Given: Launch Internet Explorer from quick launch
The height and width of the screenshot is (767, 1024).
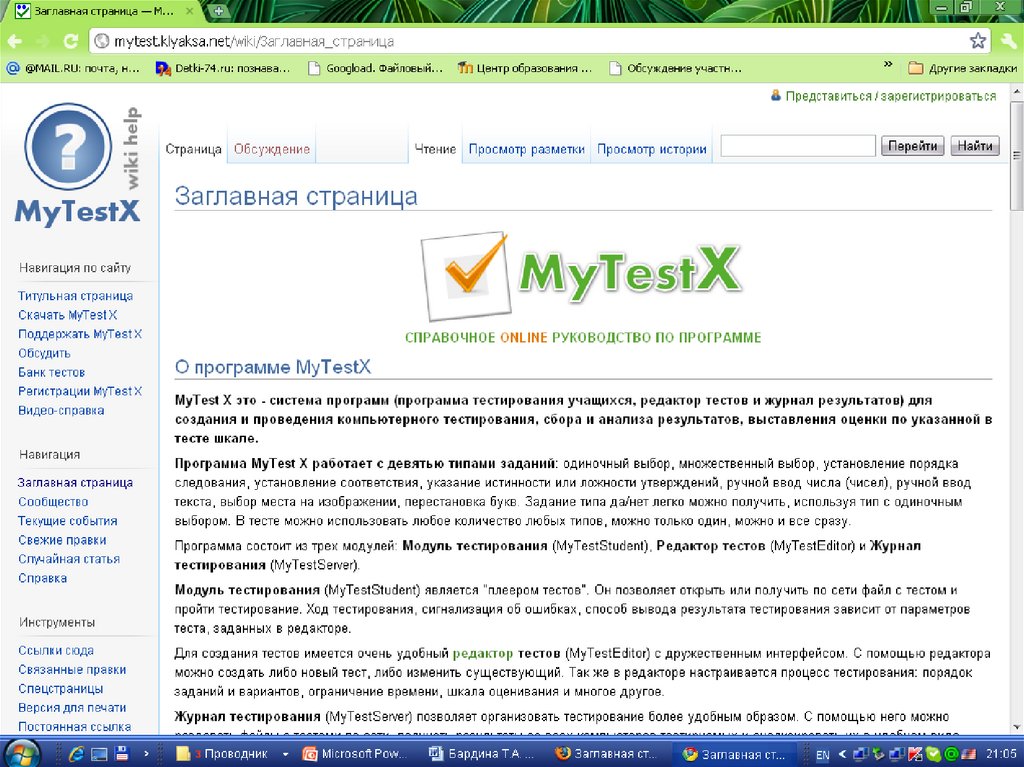Looking at the screenshot, I should click(x=76, y=754).
